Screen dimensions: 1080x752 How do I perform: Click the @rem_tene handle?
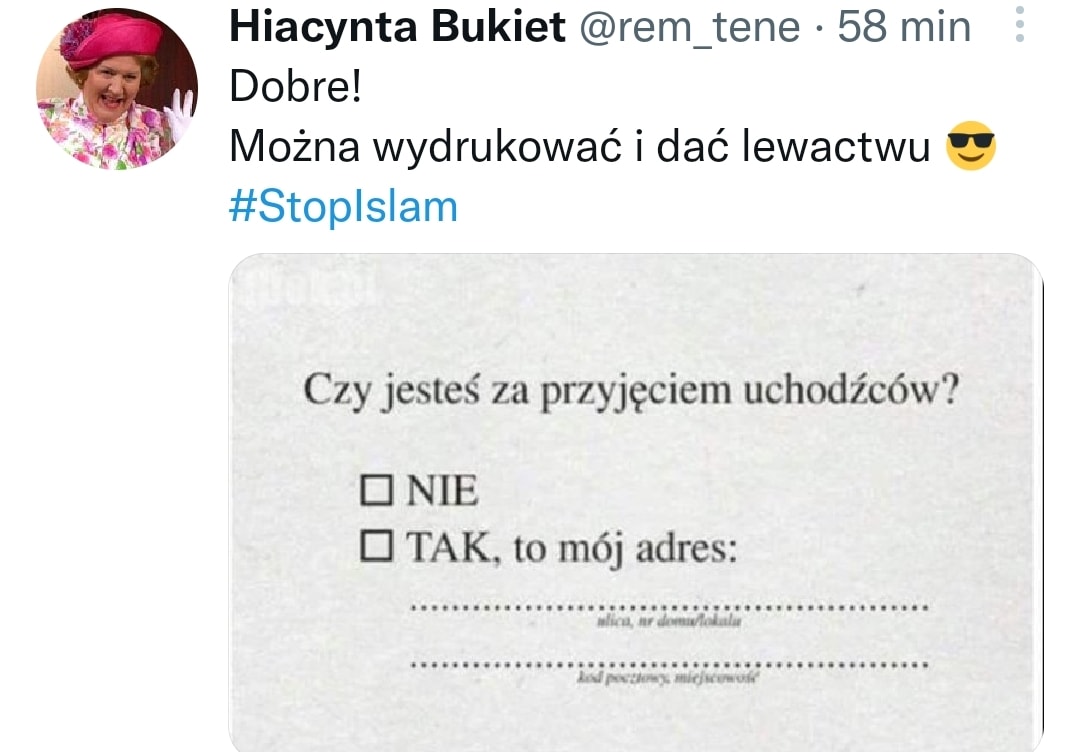coord(690,28)
